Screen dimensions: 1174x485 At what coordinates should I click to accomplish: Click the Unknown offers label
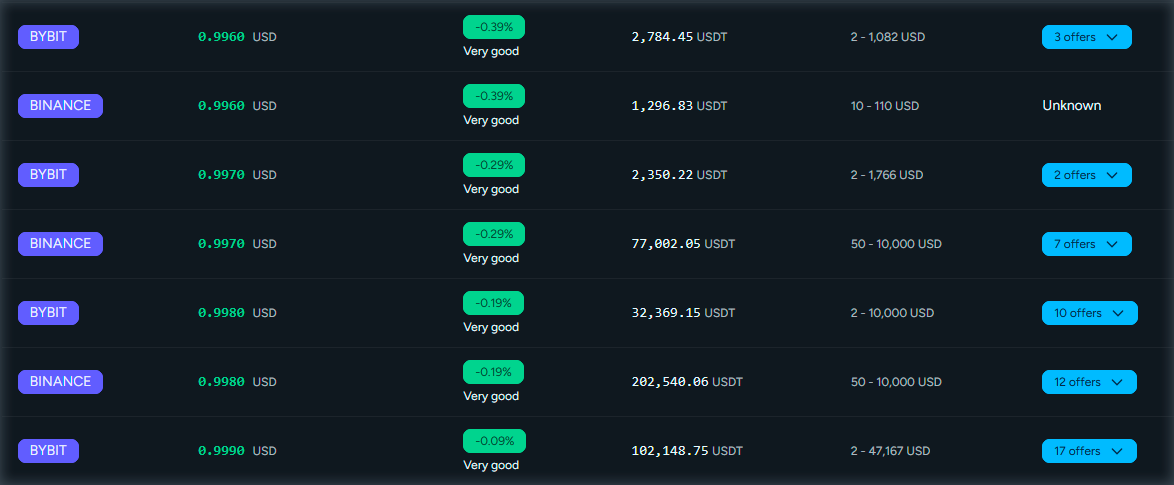(1071, 105)
